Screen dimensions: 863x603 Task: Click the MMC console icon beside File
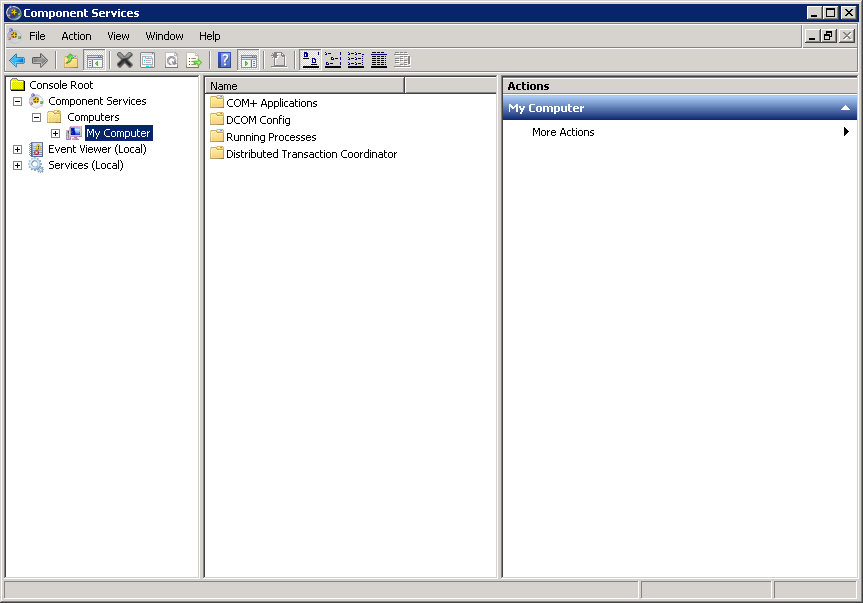pos(15,36)
